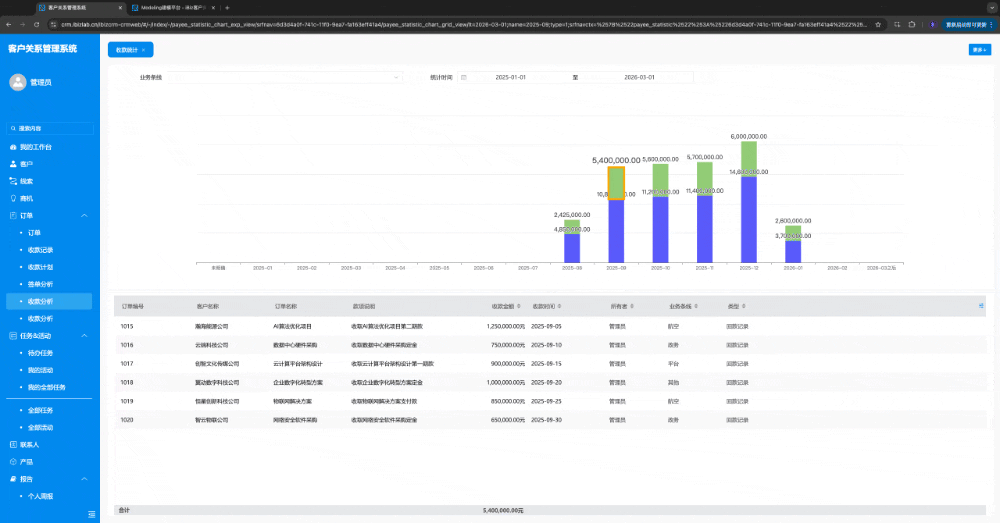
Task: Open 收款记录 in the sidebar menu
Action: pyautogui.click(x=40, y=250)
